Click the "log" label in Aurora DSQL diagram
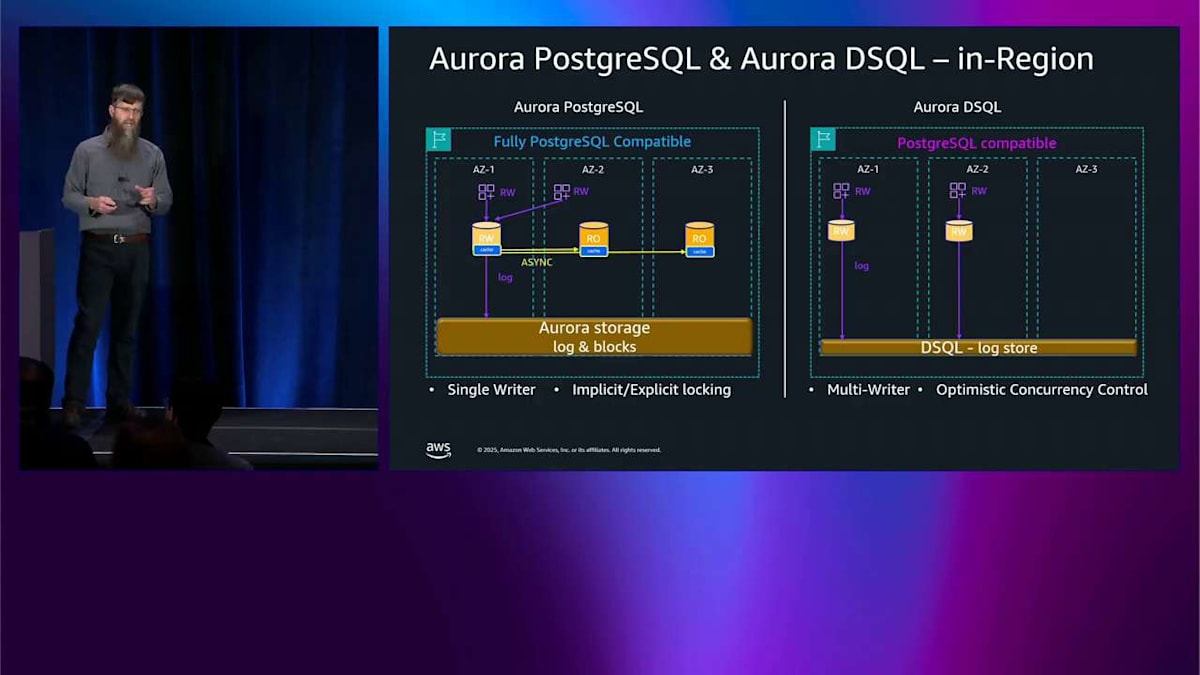 coord(861,266)
